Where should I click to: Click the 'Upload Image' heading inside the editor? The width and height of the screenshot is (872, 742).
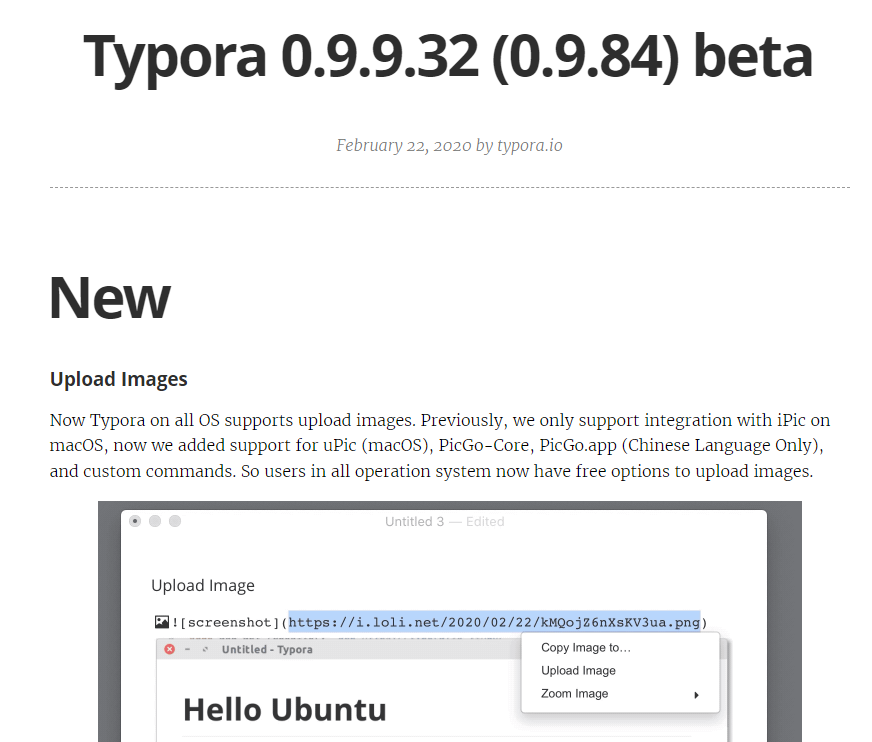[203, 585]
